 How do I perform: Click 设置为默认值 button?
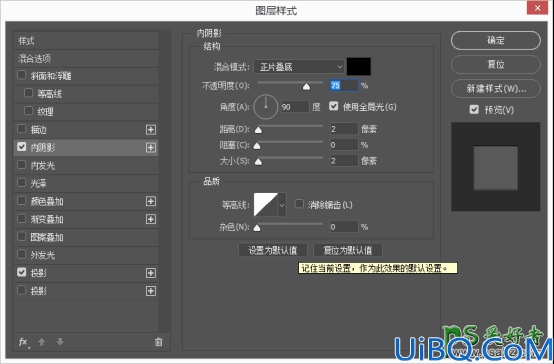click(x=273, y=250)
